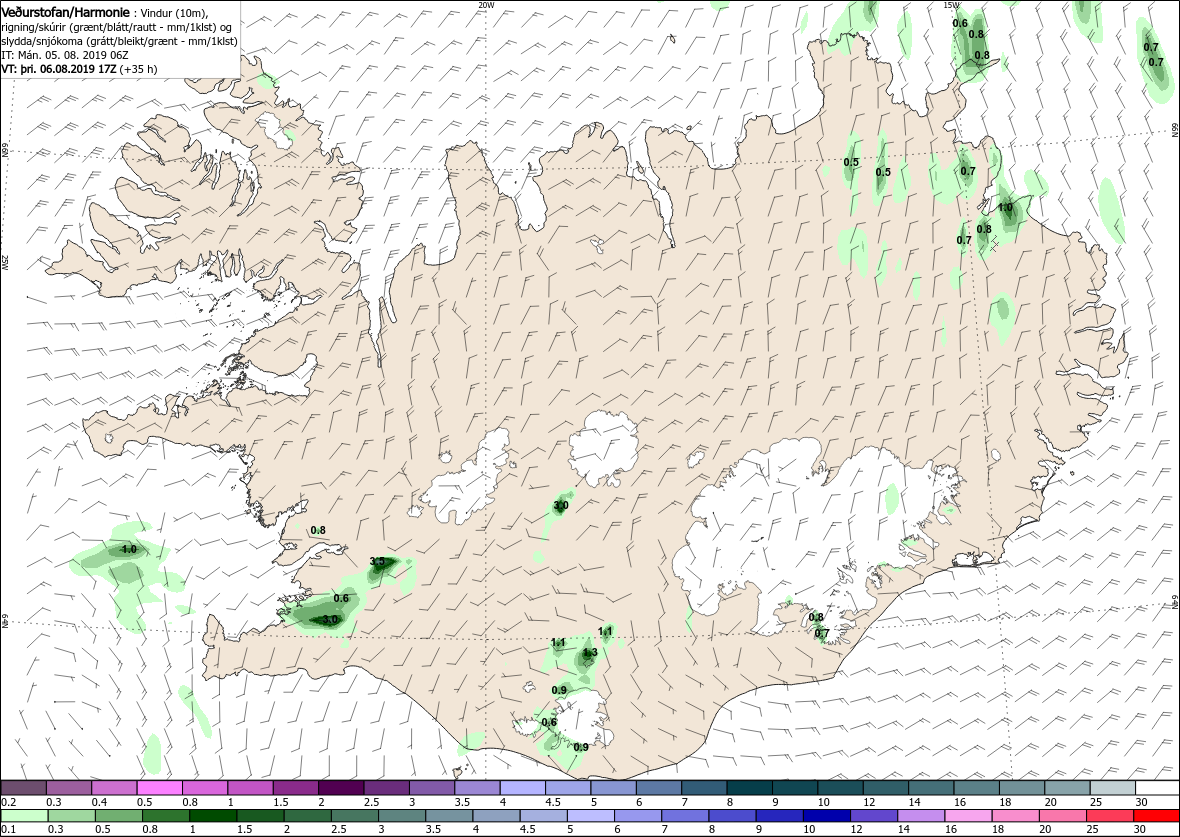Click the '0.2' label in the upper legend row
This screenshot has width=1180, height=837.
9,802
